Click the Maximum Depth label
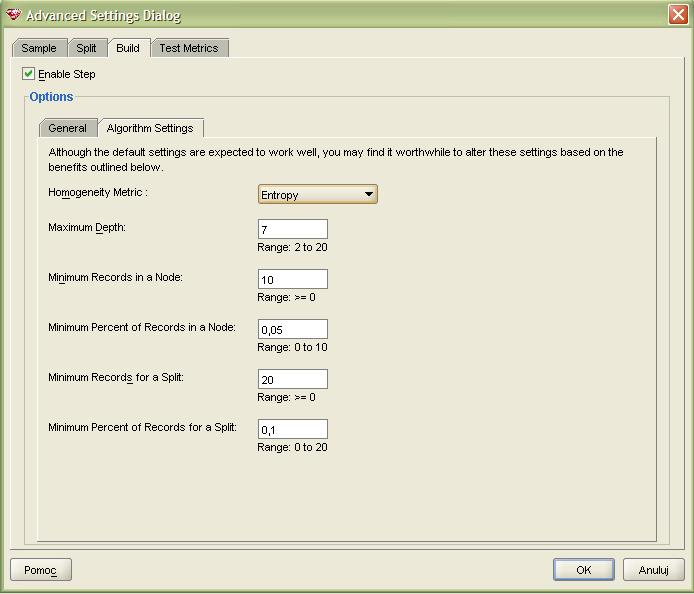The height and width of the screenshot is (594, 694). point(87,228)
